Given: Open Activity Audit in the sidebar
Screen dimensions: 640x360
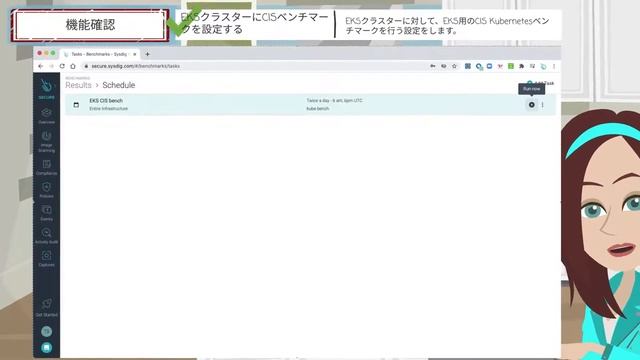Looking at the screenshot, I should (x=46, y=236).
